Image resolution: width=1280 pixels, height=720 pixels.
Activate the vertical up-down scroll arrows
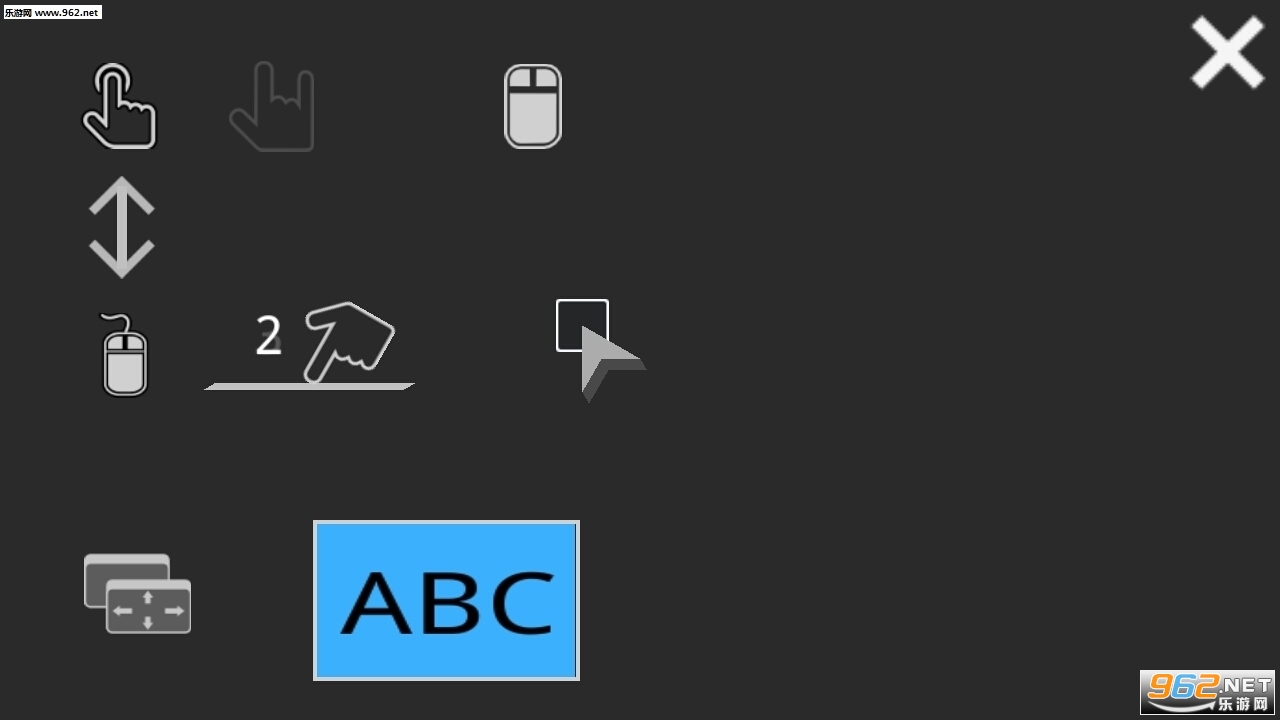[121, 227]
